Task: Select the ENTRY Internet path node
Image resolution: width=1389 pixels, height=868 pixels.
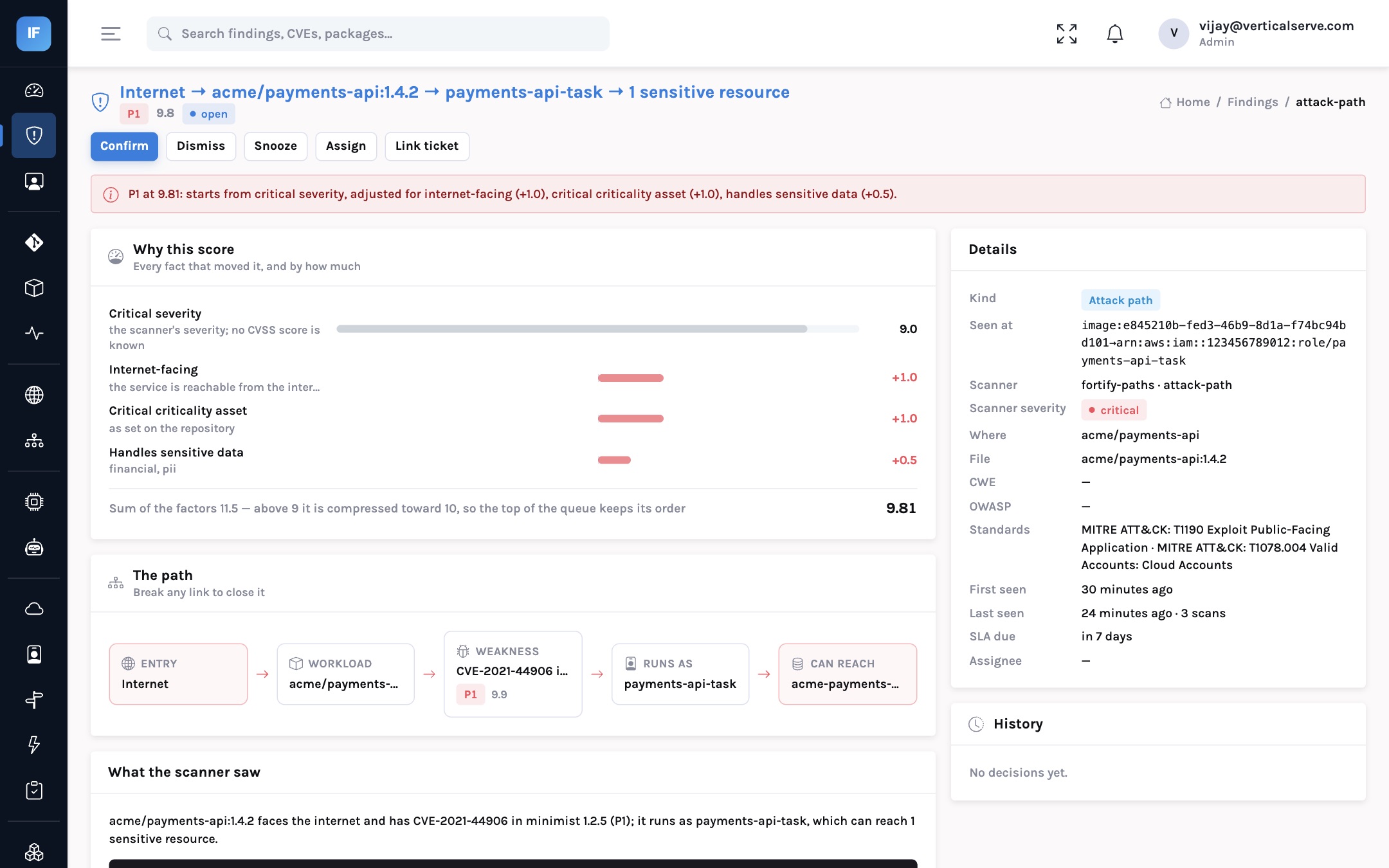Action: 178,674
